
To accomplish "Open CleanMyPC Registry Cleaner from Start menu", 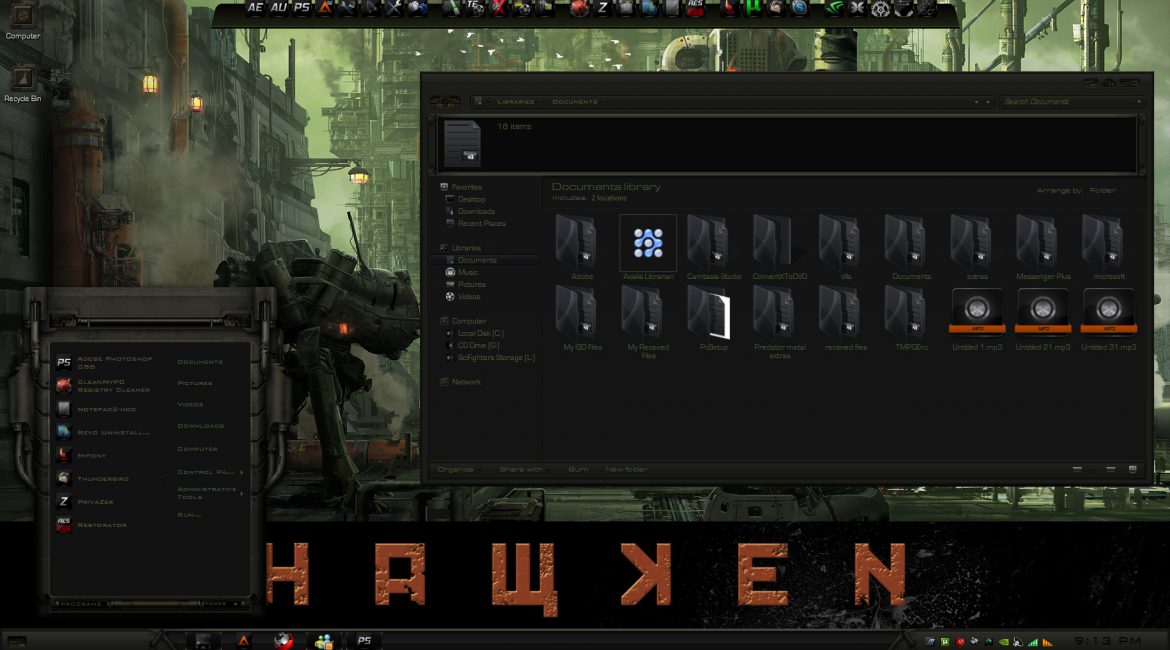I will pyautogui.click(x=106, y=386).
